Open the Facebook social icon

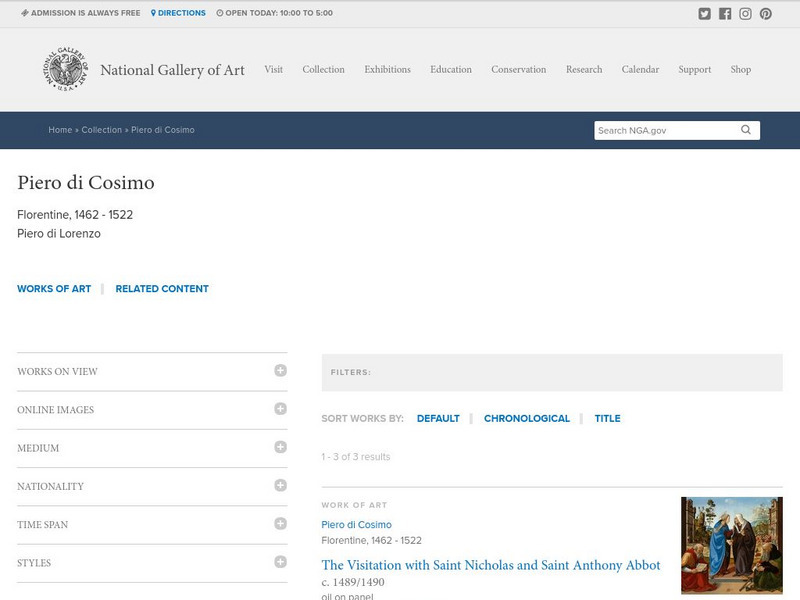pos(725,14)
